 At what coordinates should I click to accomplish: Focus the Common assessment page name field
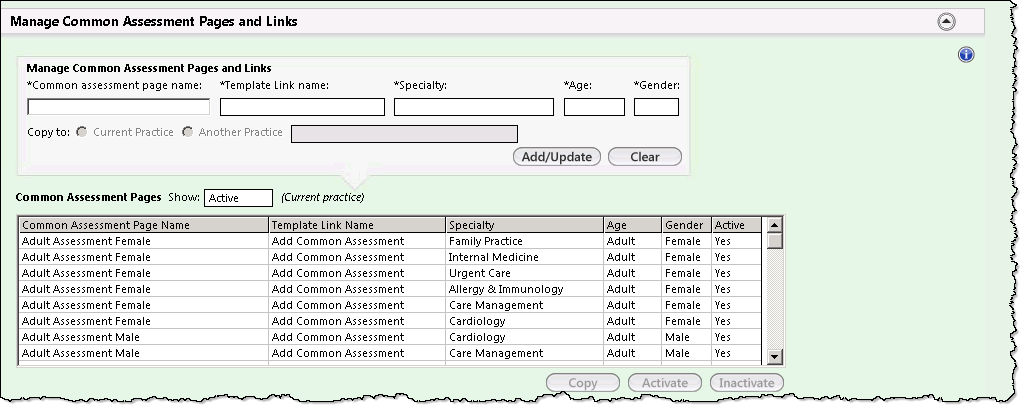point(118,107)
